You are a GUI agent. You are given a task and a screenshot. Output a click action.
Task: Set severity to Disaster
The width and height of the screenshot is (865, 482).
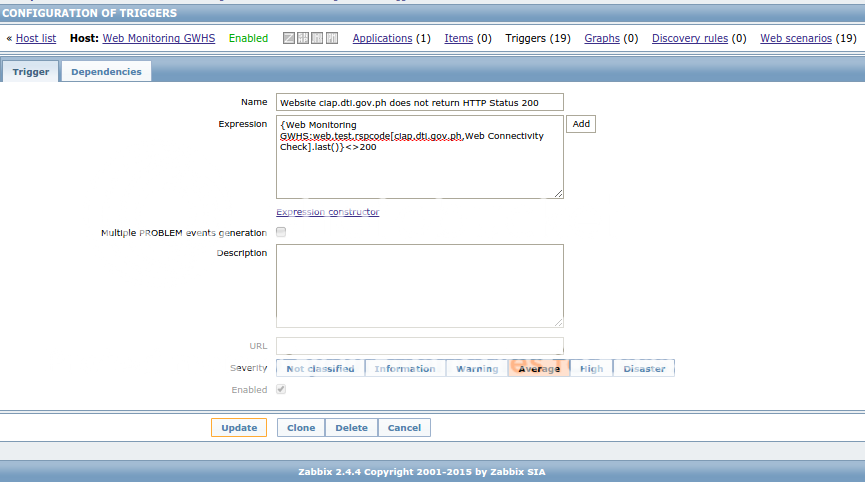click(x=644, y=369)
